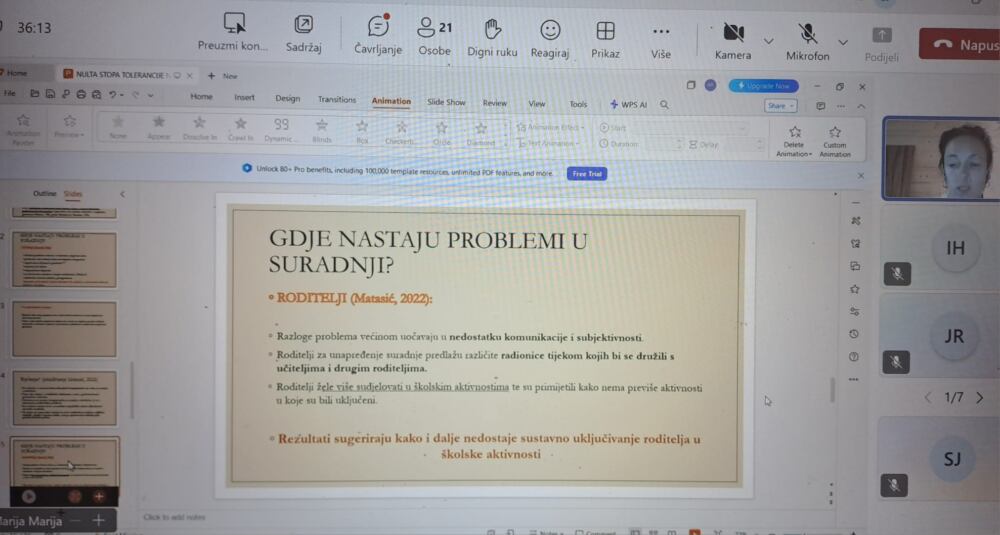
Task: Click the Free Trial button
Action: (x=585, y=174)
